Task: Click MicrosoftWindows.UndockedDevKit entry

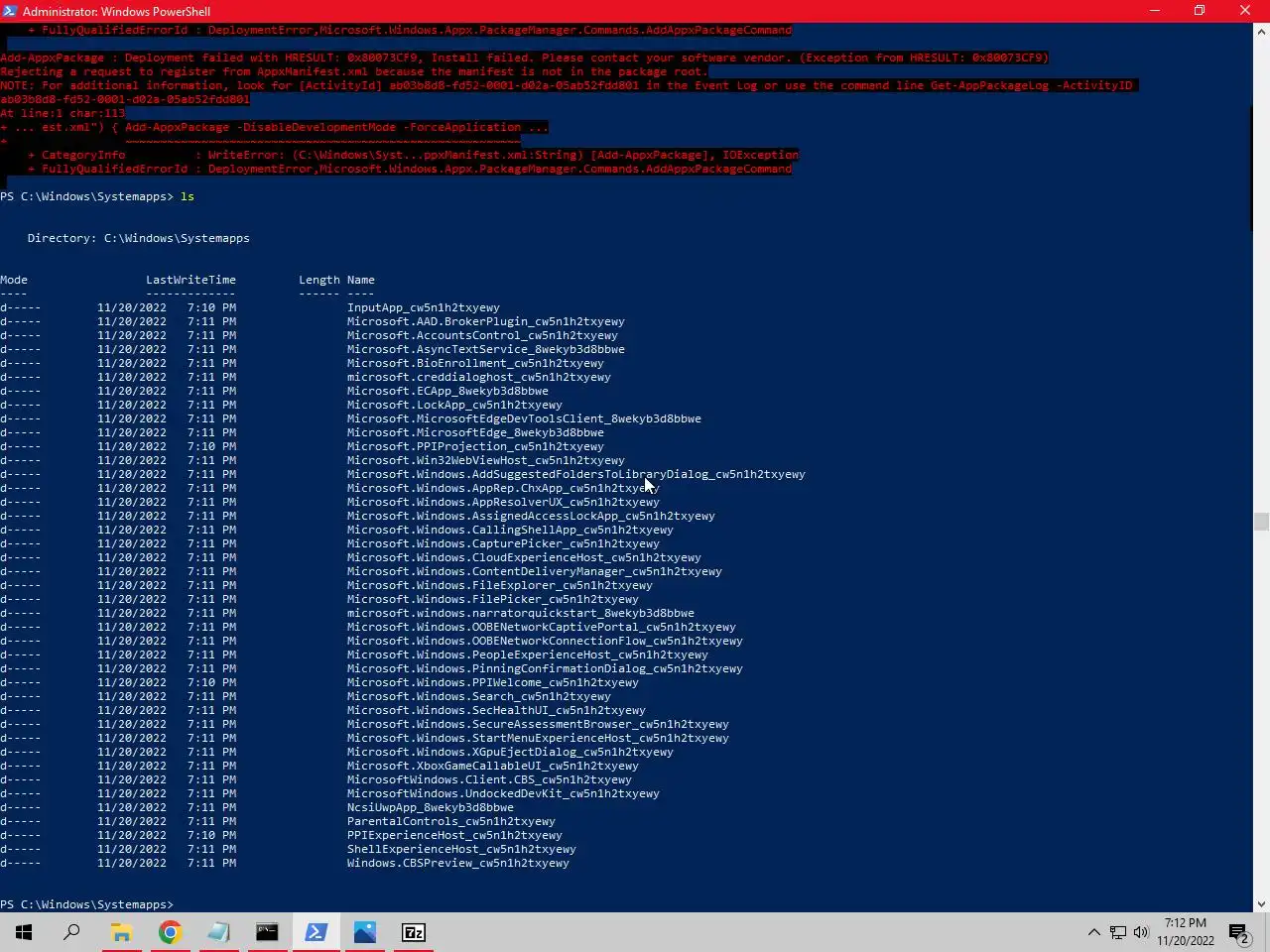Action: tap(503, 793)
